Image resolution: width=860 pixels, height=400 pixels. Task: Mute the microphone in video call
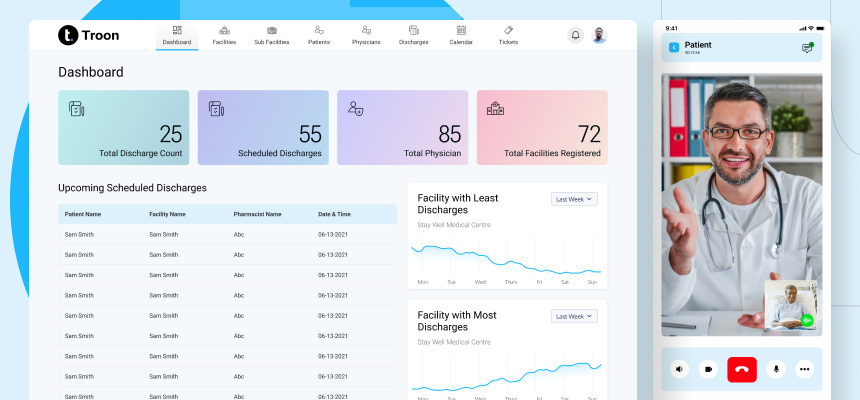click(775, 369)
